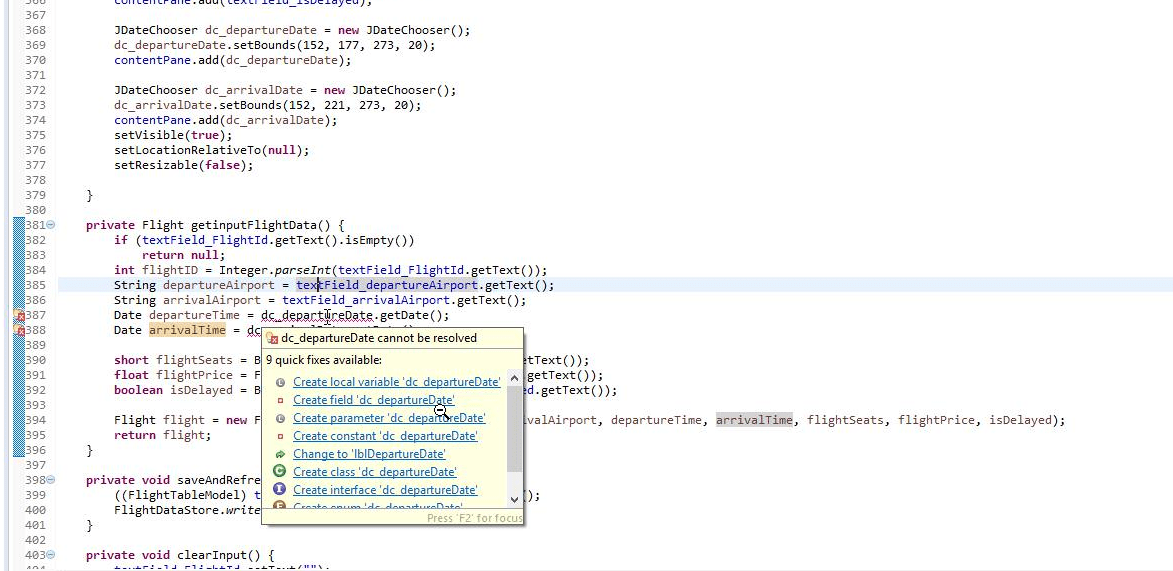Click highlighted 'arrivalTime' argument on line 394
The image size is (1173, 571).
[754, 420]
